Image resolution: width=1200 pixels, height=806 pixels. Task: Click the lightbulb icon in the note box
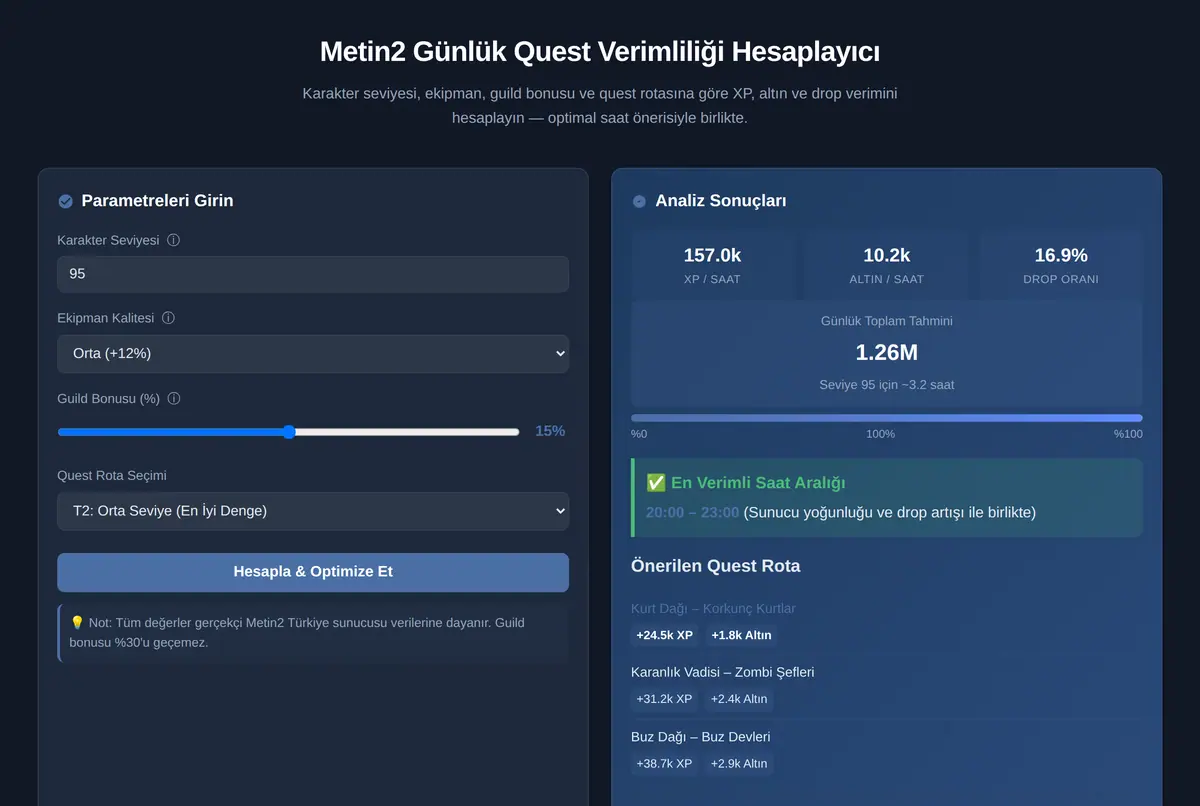coord(77,622)
